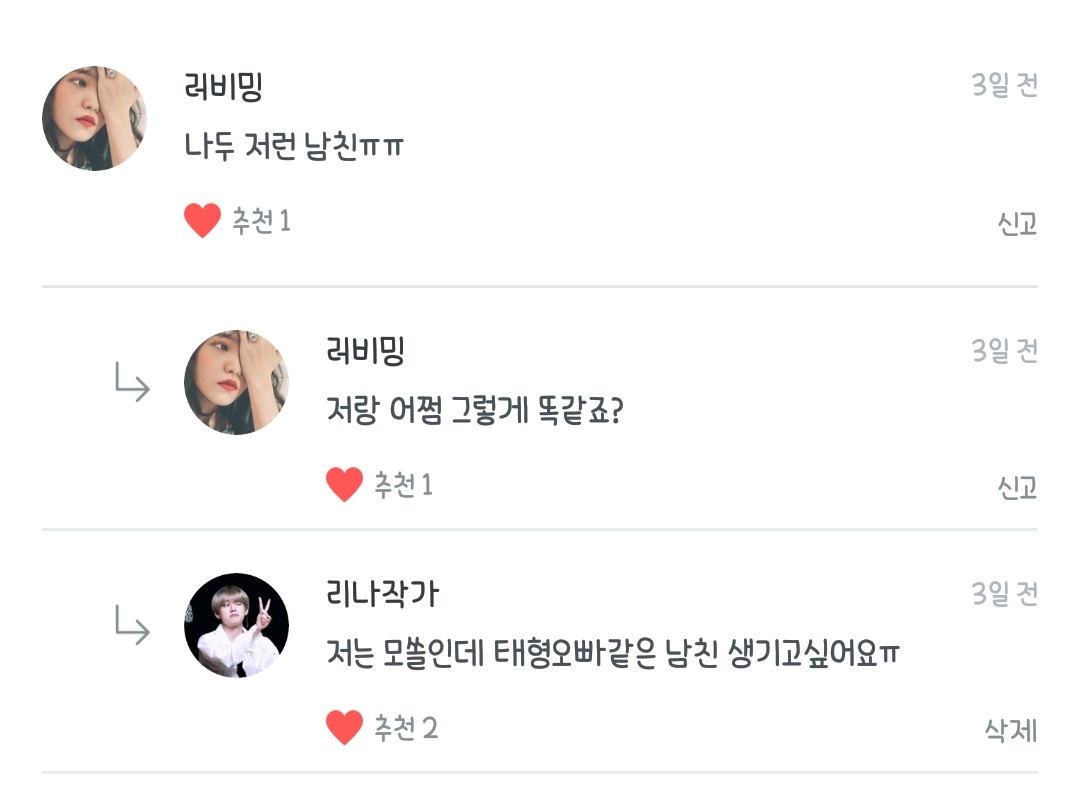Viewport: 1080px width, 810px height.
Task: Toggle 추천 2 on 리나작가's reply
Action: pyautogui.click(x=405, y=728)
